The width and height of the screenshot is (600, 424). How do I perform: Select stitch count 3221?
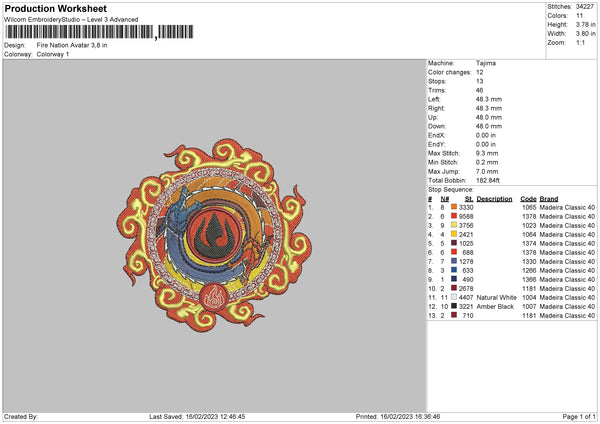(x=466, y=307)
